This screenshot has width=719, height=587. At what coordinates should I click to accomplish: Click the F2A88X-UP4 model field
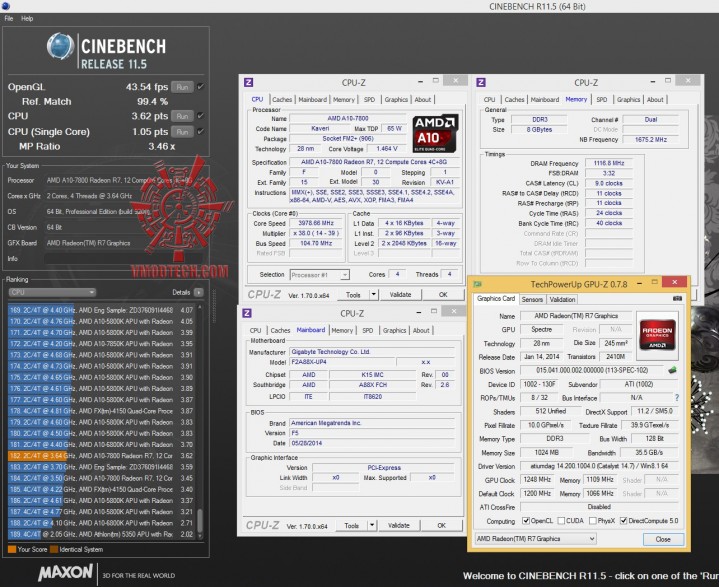[x=343, y=362]
